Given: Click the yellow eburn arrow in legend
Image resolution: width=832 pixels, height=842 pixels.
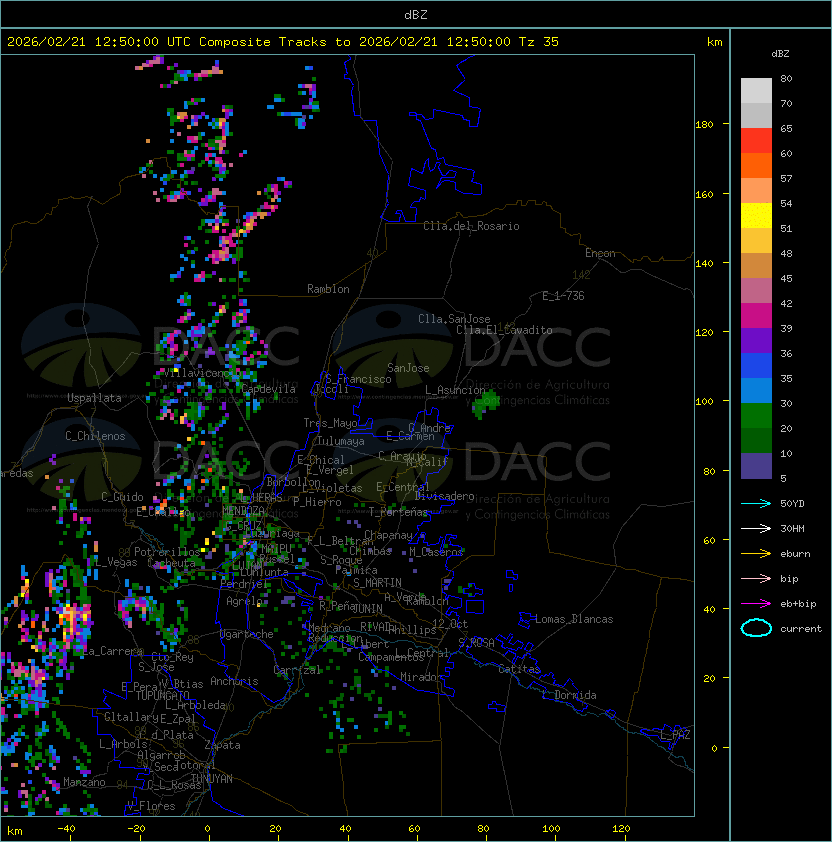Looking at the screenshot, I should point(756,554).
